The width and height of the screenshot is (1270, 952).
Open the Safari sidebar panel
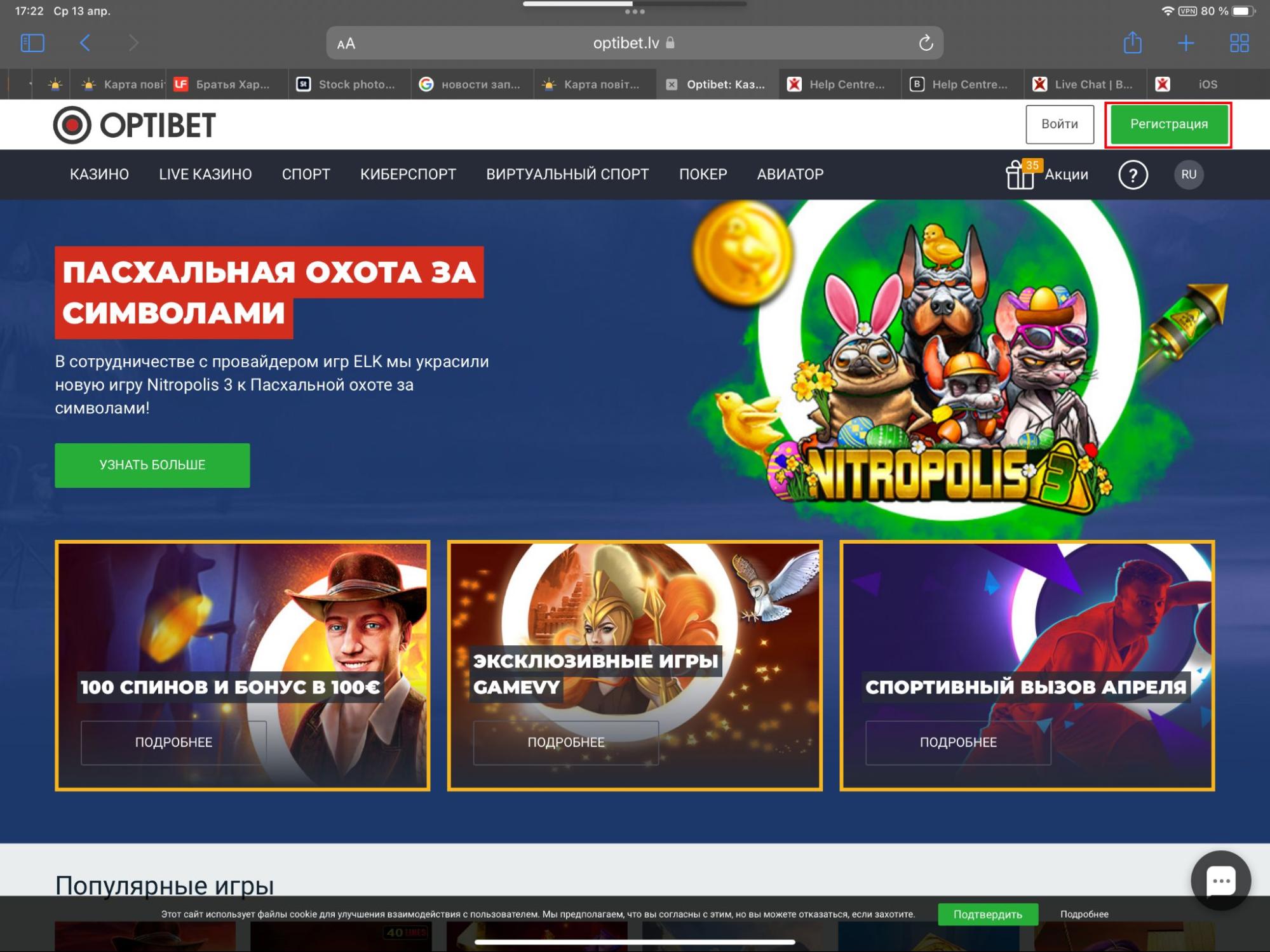click(x=32, y=43)
